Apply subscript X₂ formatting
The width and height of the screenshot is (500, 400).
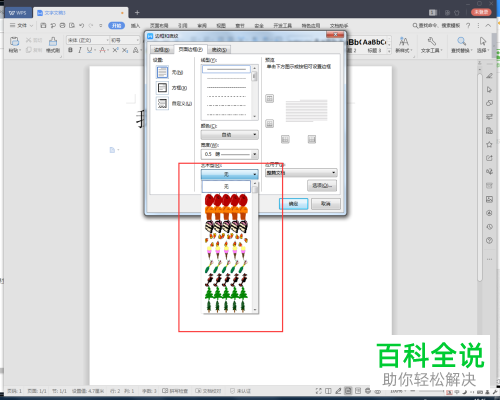[x=125, y=50]
